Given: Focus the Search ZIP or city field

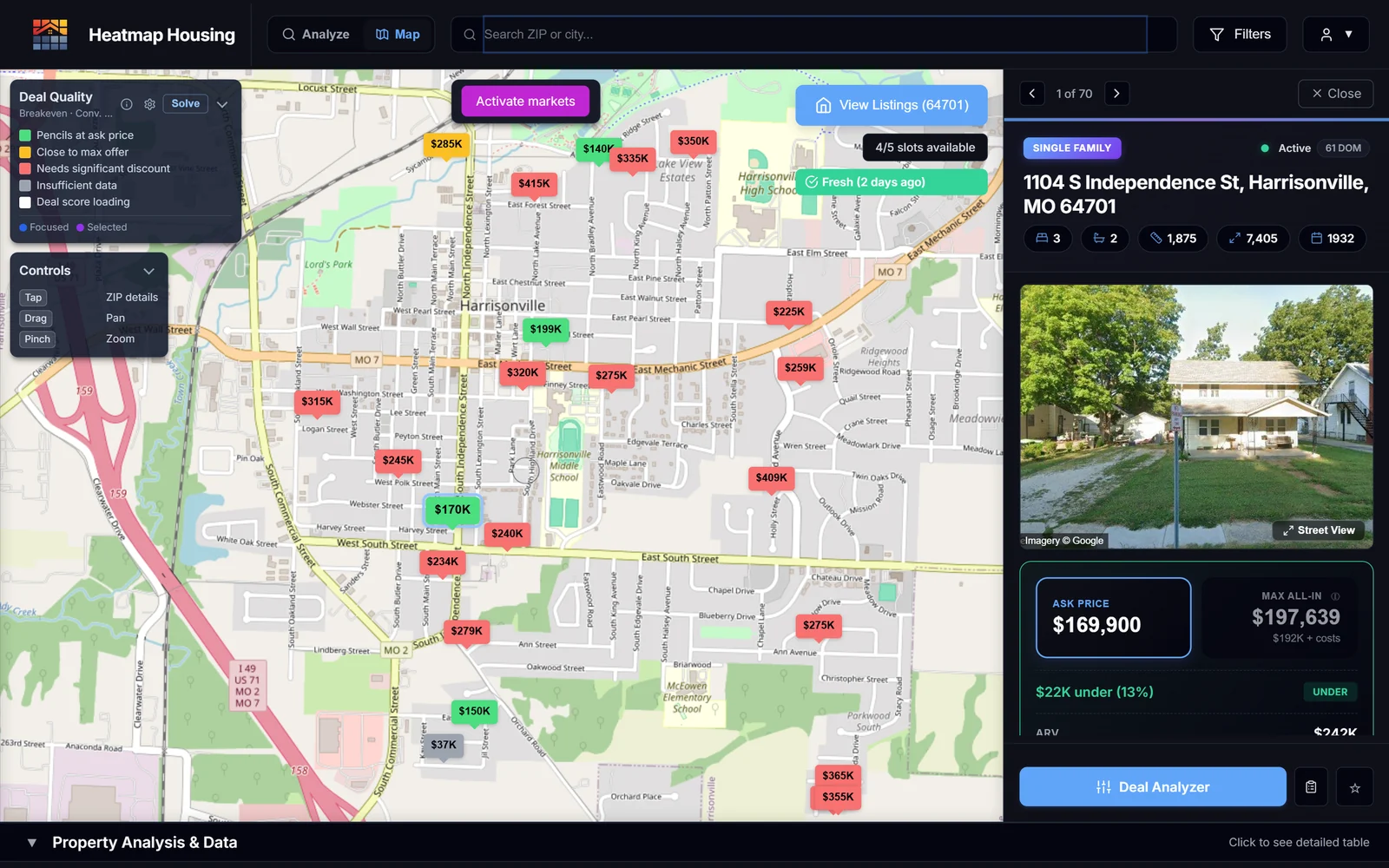Looking at the screenshot, I should [814, 35].
